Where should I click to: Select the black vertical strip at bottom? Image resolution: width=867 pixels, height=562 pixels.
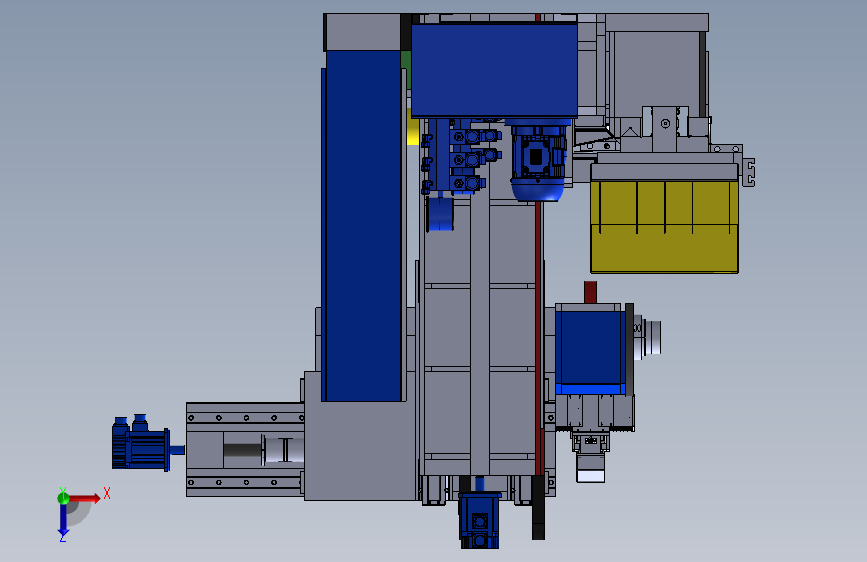(x=538, y=507)
